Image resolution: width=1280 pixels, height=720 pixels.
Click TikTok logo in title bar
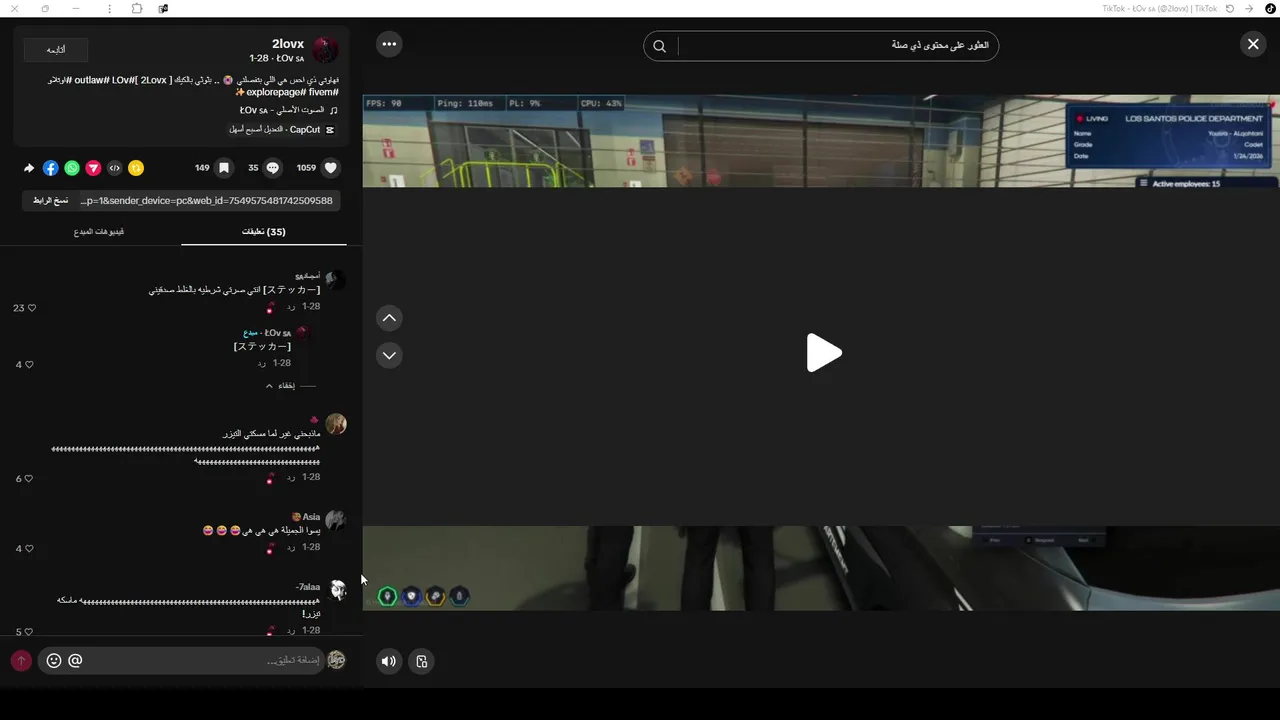[x=1271, y=8]
